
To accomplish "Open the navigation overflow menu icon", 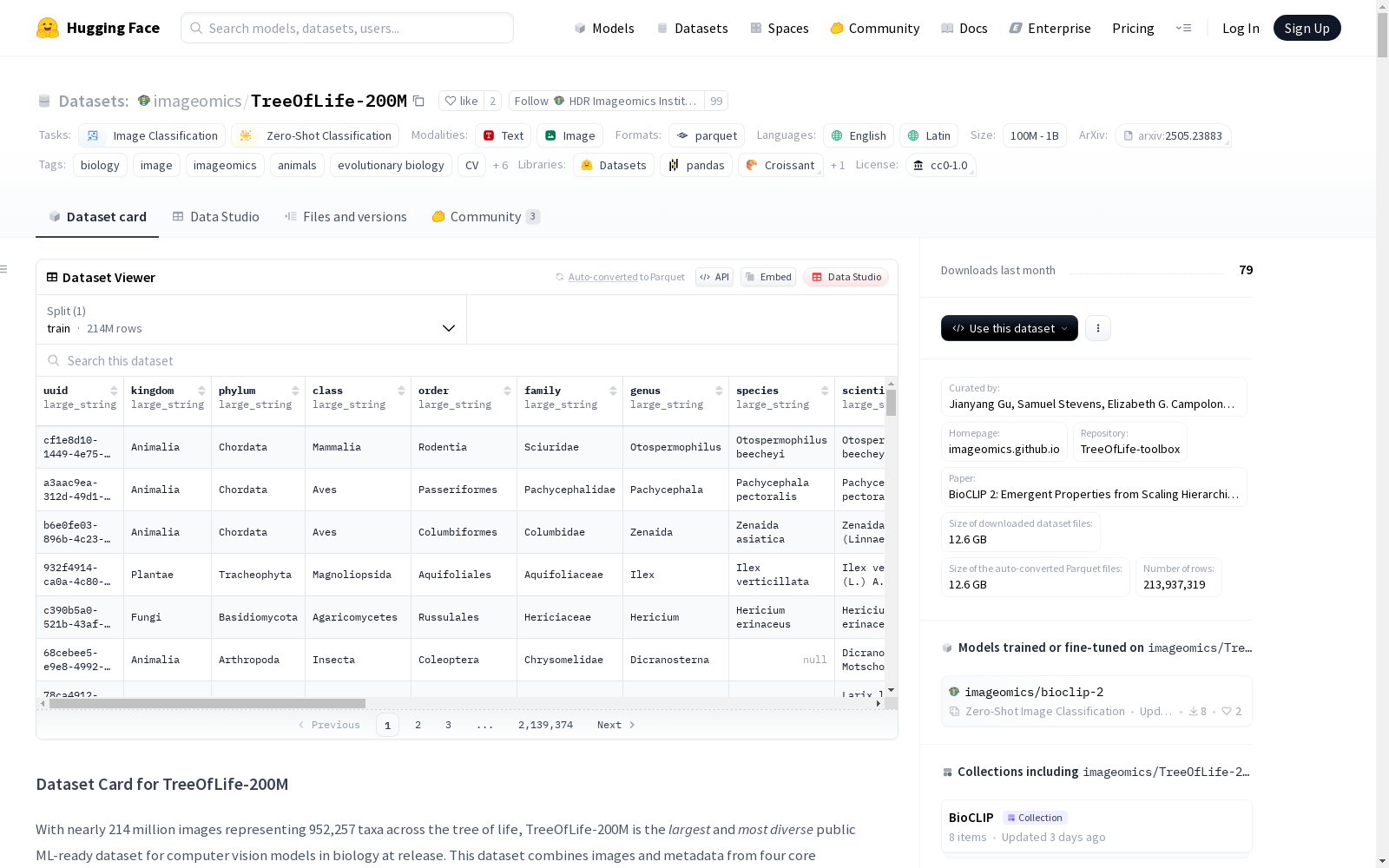I will pyautogui.click(x=1183, y=28).
